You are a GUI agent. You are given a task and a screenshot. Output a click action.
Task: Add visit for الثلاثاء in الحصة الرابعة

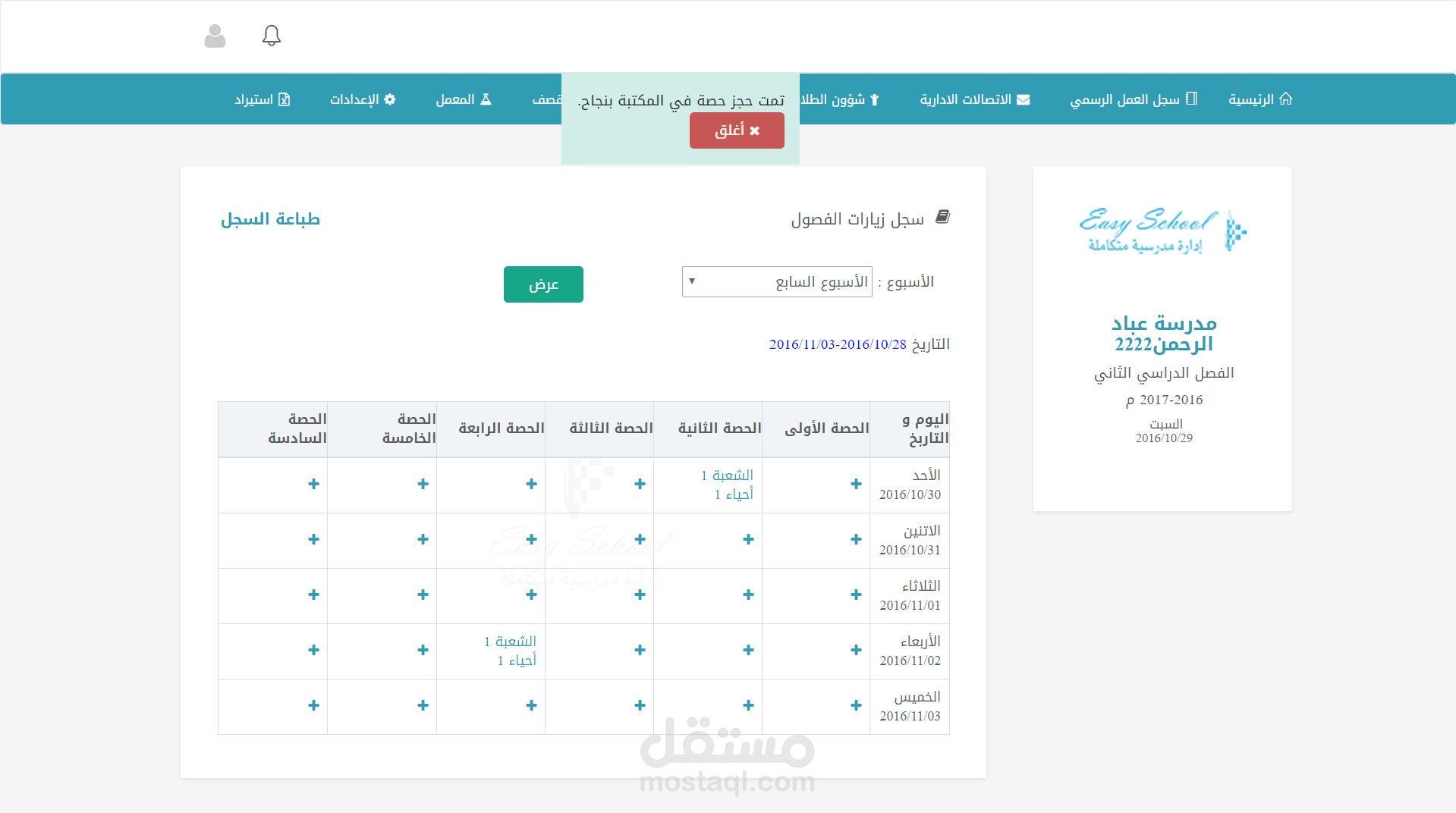pyautogui.click(x=531, y=595)
